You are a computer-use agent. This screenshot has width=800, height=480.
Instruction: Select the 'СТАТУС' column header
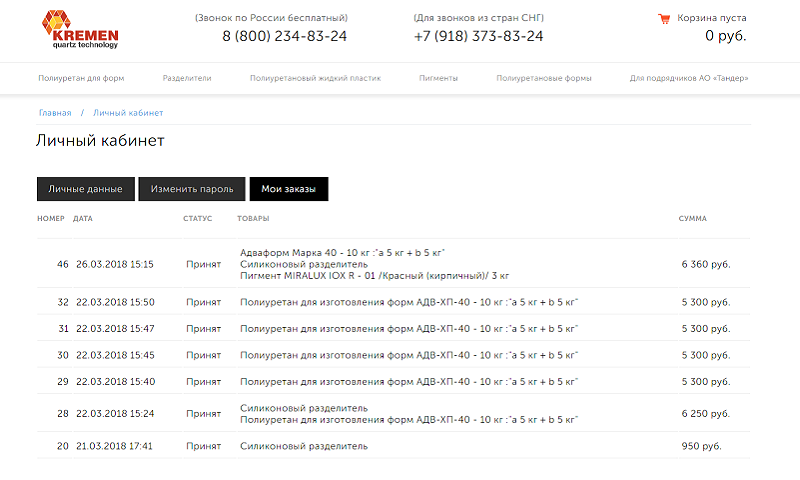197,218
